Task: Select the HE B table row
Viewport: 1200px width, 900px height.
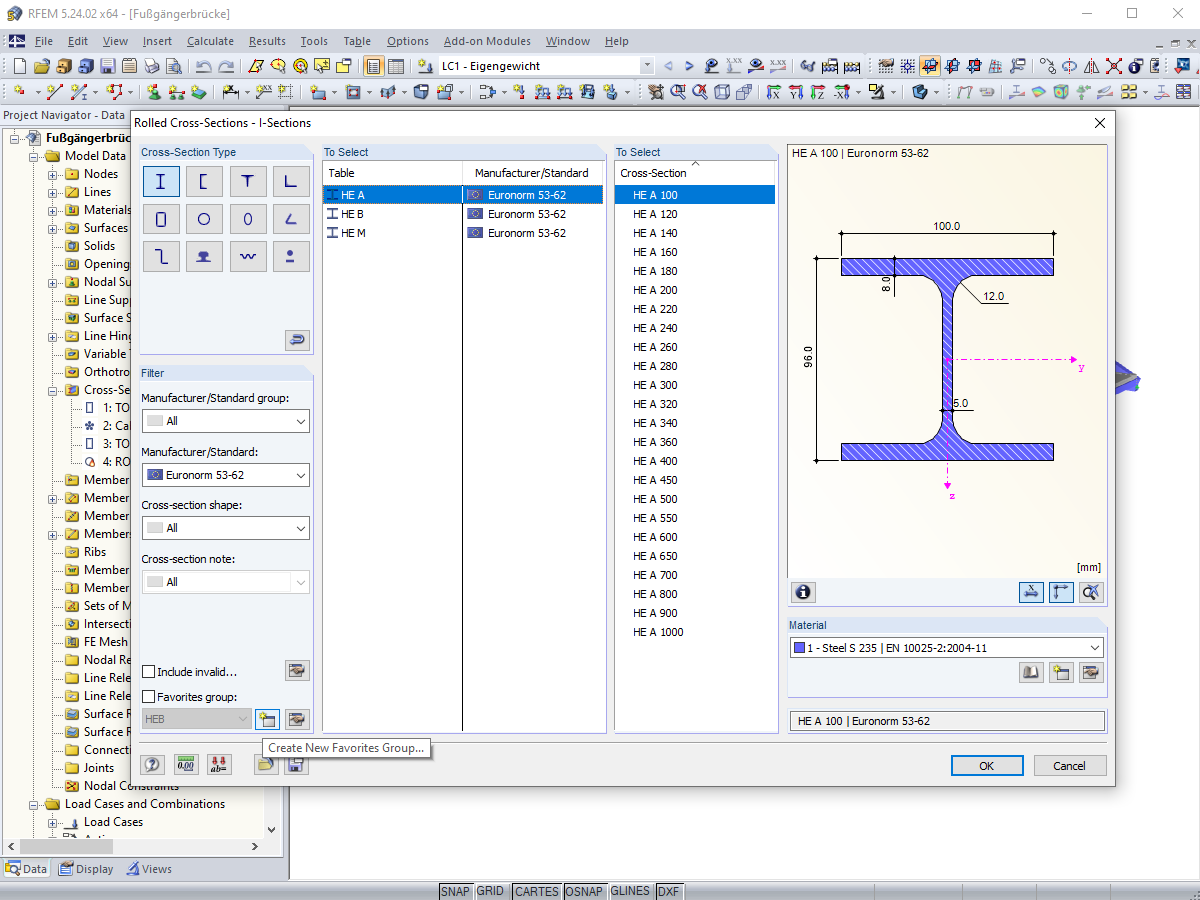Action: pyautogui.click(x=464, y=214)
